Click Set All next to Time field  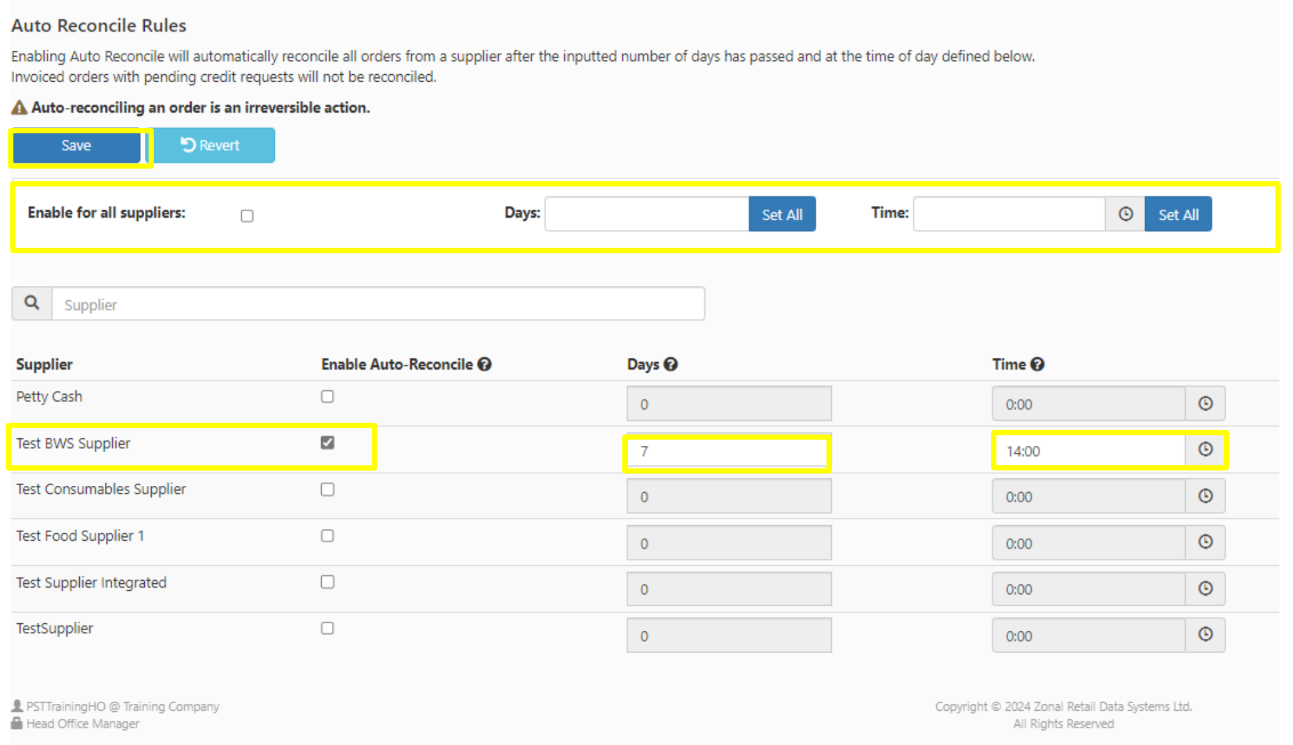pos(1178,214)
